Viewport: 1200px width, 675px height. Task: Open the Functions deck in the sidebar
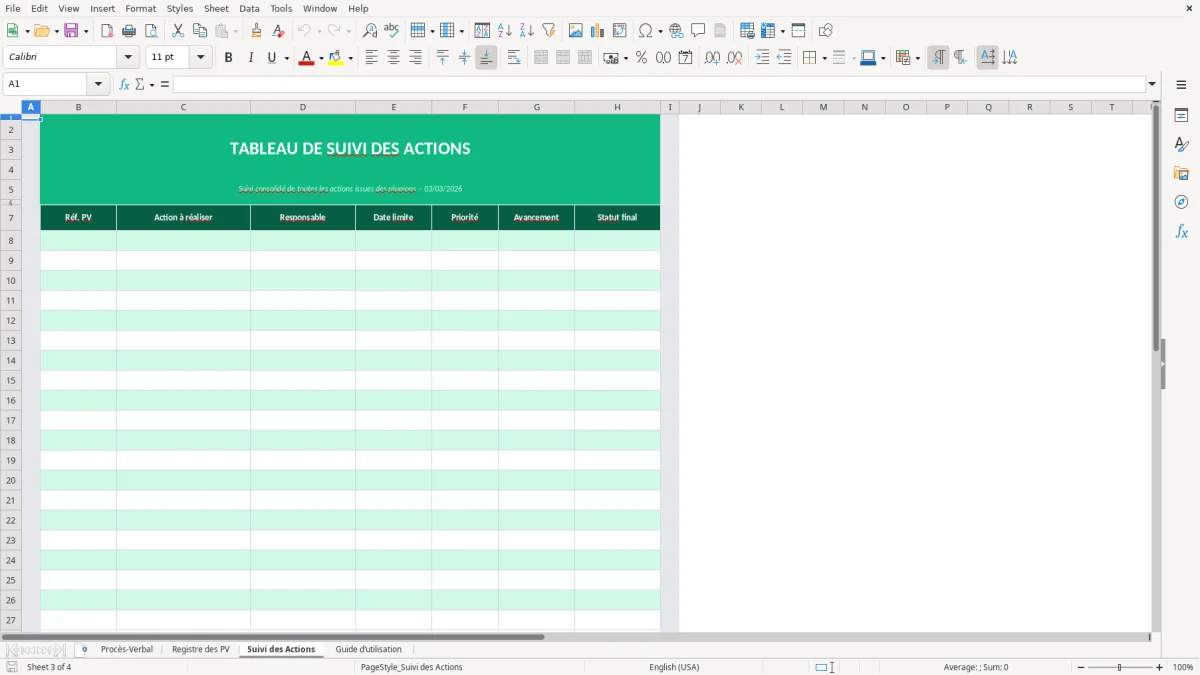tap(1182, 231)
